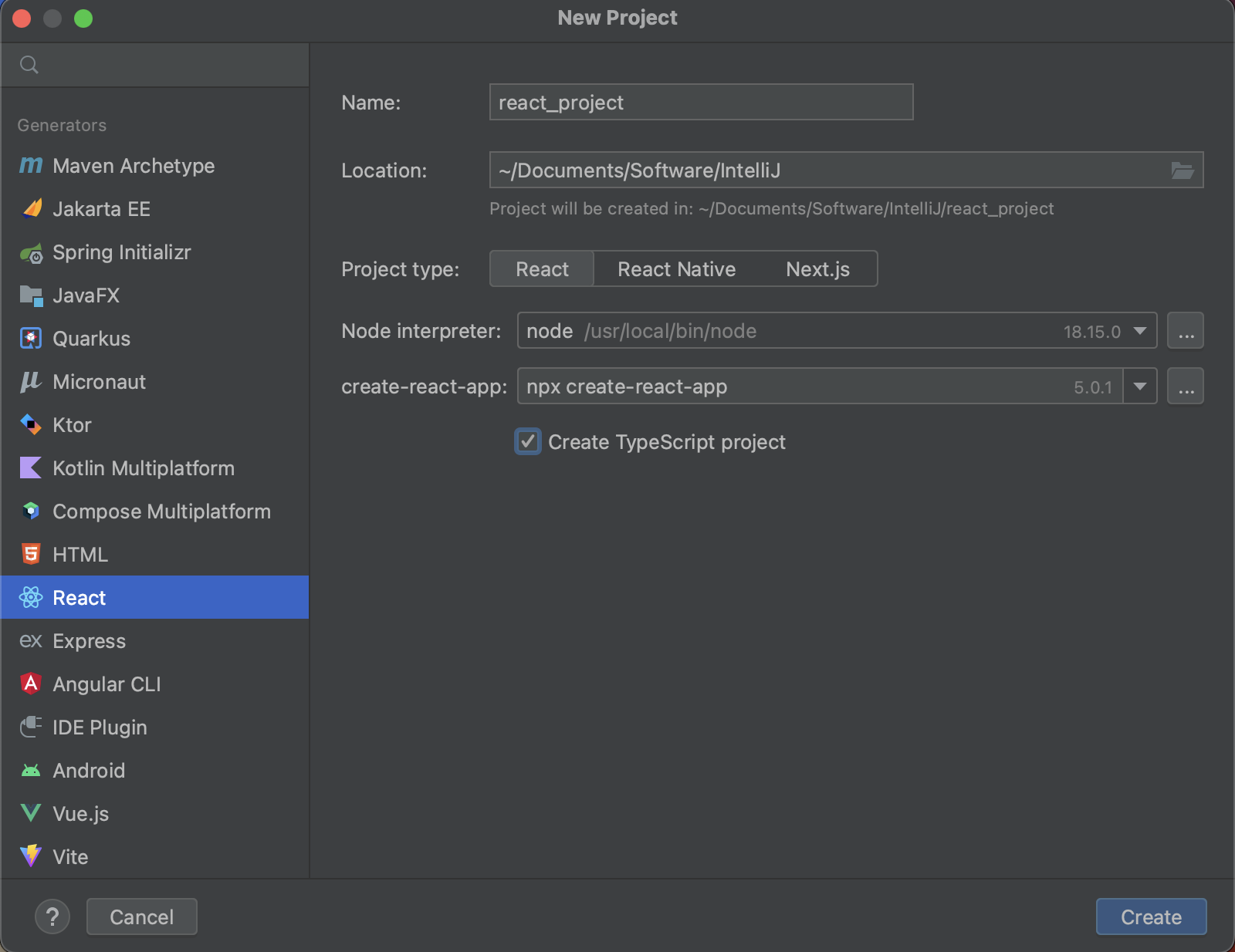Switch project type to Next.js
1235x952 pixels.
pos(817,268)
